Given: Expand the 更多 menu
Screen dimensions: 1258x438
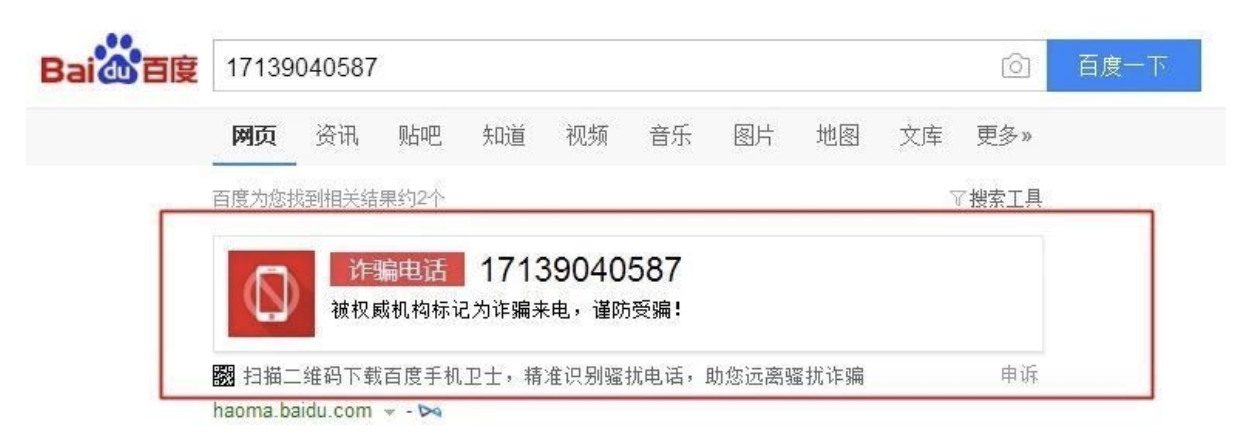Looking at the screenshot, I should [x=1004, y=136].
